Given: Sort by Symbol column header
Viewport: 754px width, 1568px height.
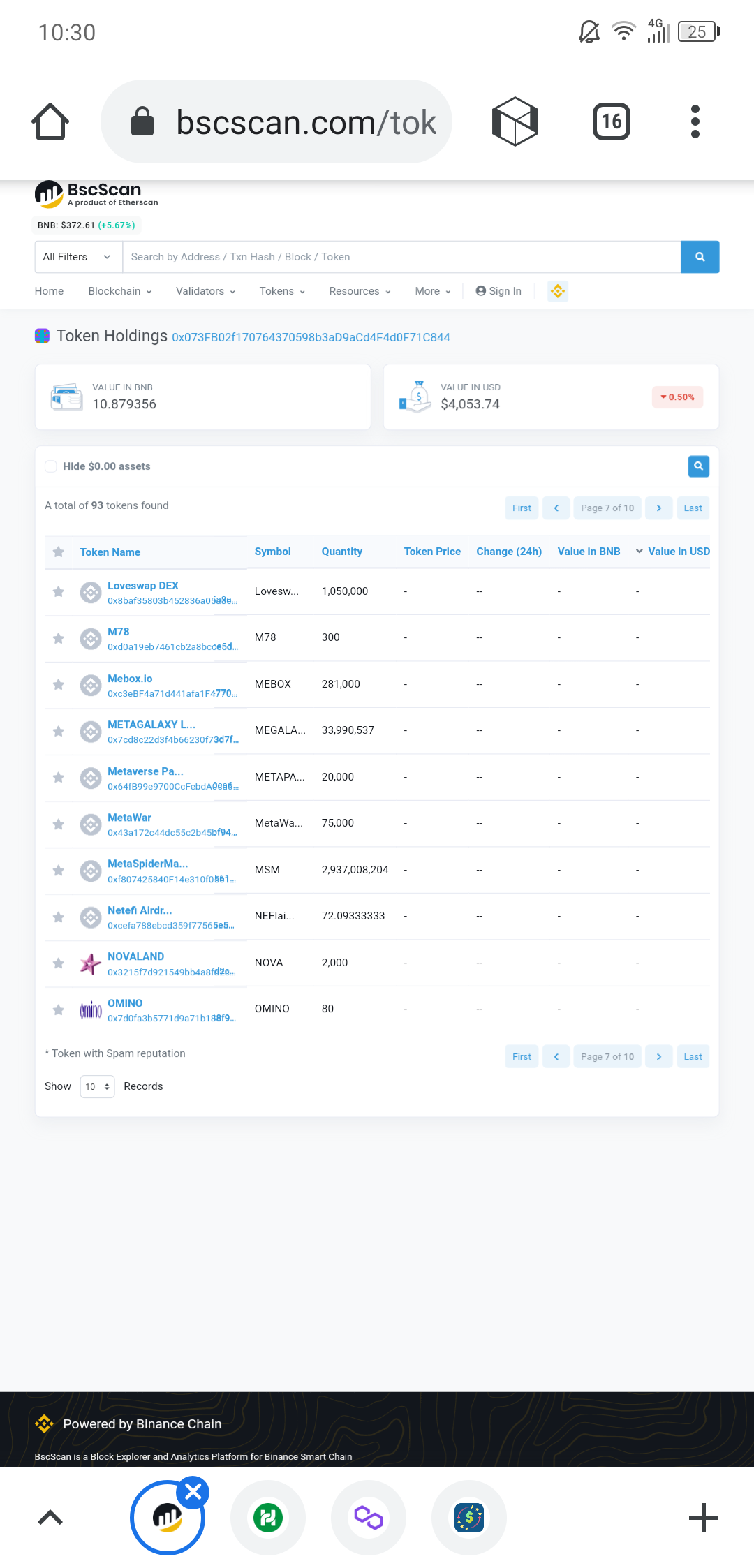Looking at the screenshot, I should click(x=273, y=552).
